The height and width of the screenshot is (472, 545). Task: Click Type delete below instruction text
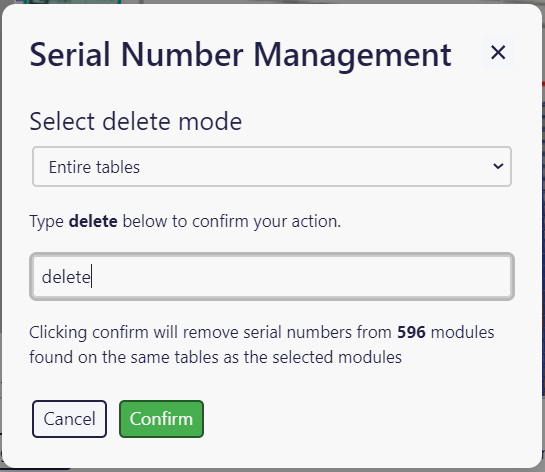pos(185,221)
